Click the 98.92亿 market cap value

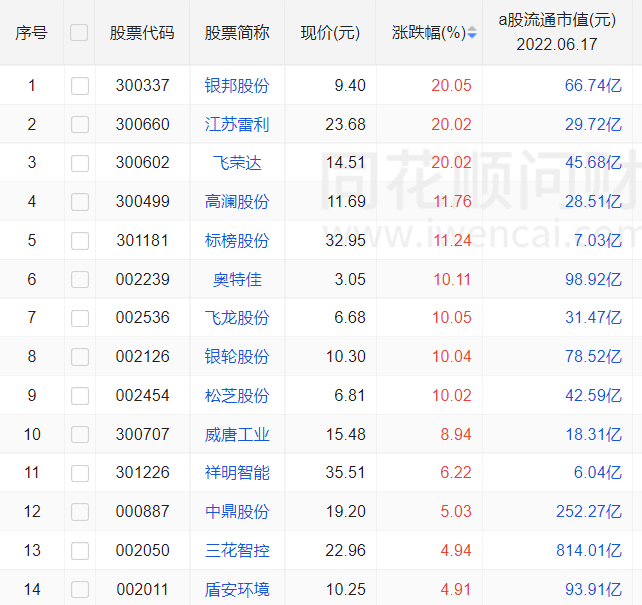593,280
